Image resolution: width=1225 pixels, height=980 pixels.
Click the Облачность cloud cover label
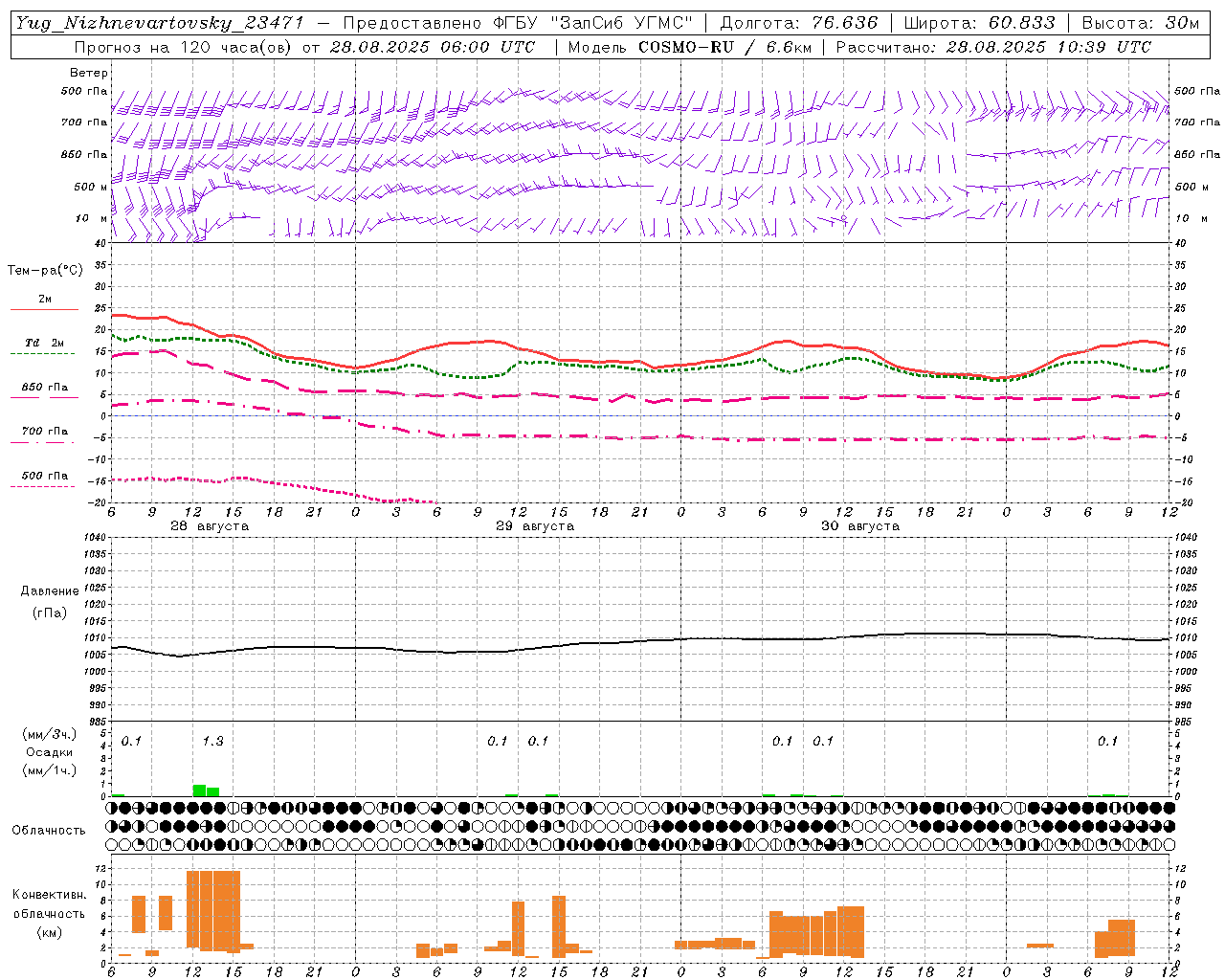(49, 830)
